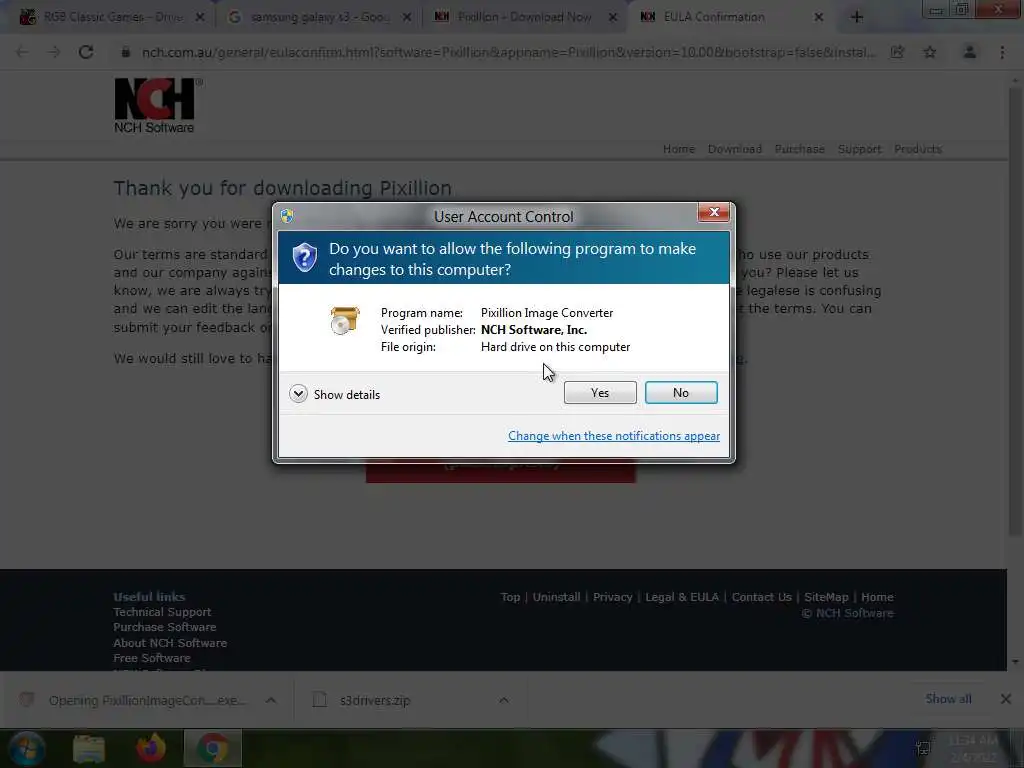Open Purchase in NCH navigation bar
The image size is (1024, 768).
799,149
